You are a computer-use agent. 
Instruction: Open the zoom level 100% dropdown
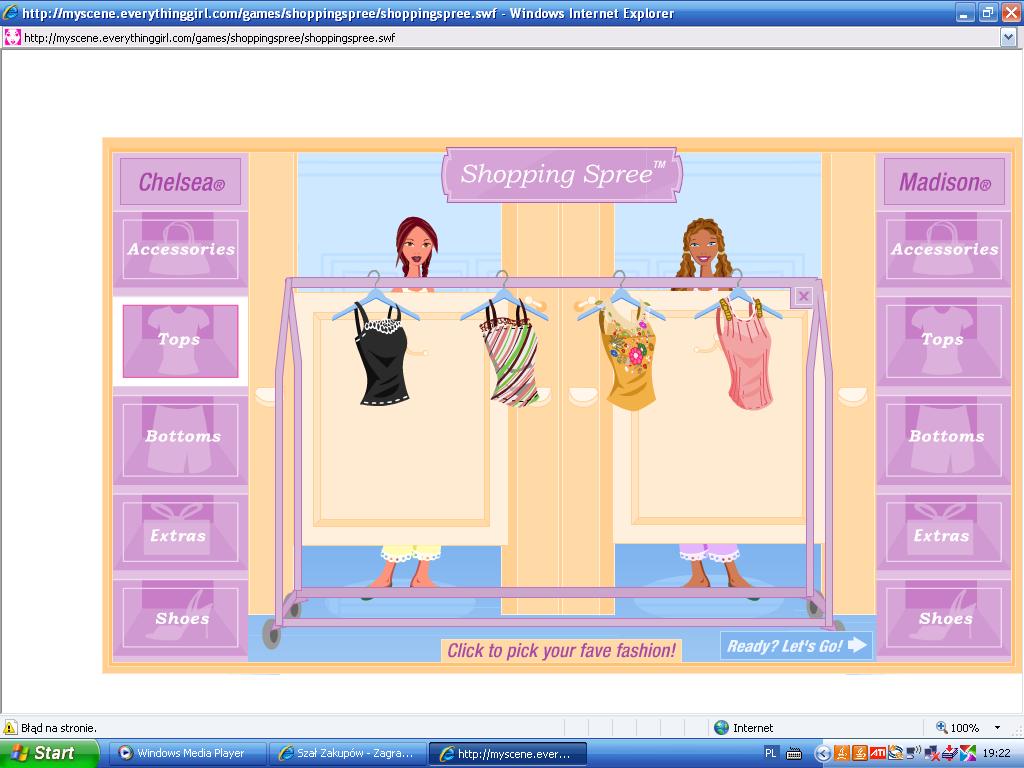point(996,728)
